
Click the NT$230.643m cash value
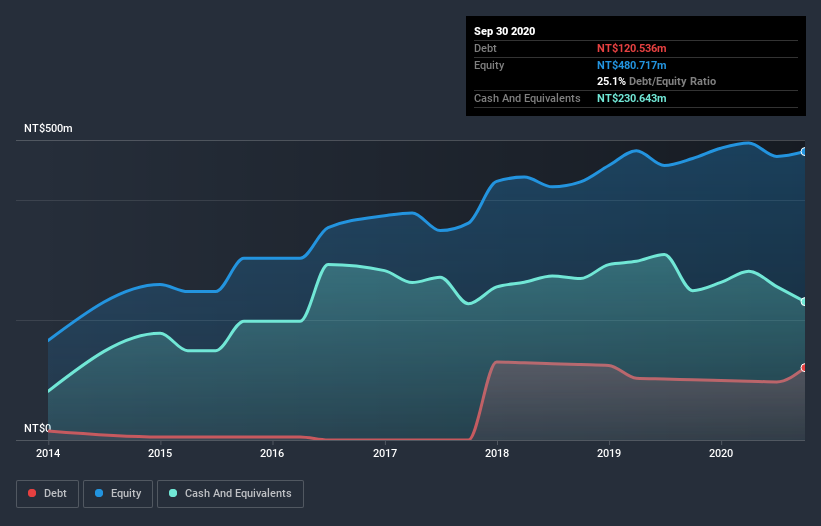pos(631,98)
